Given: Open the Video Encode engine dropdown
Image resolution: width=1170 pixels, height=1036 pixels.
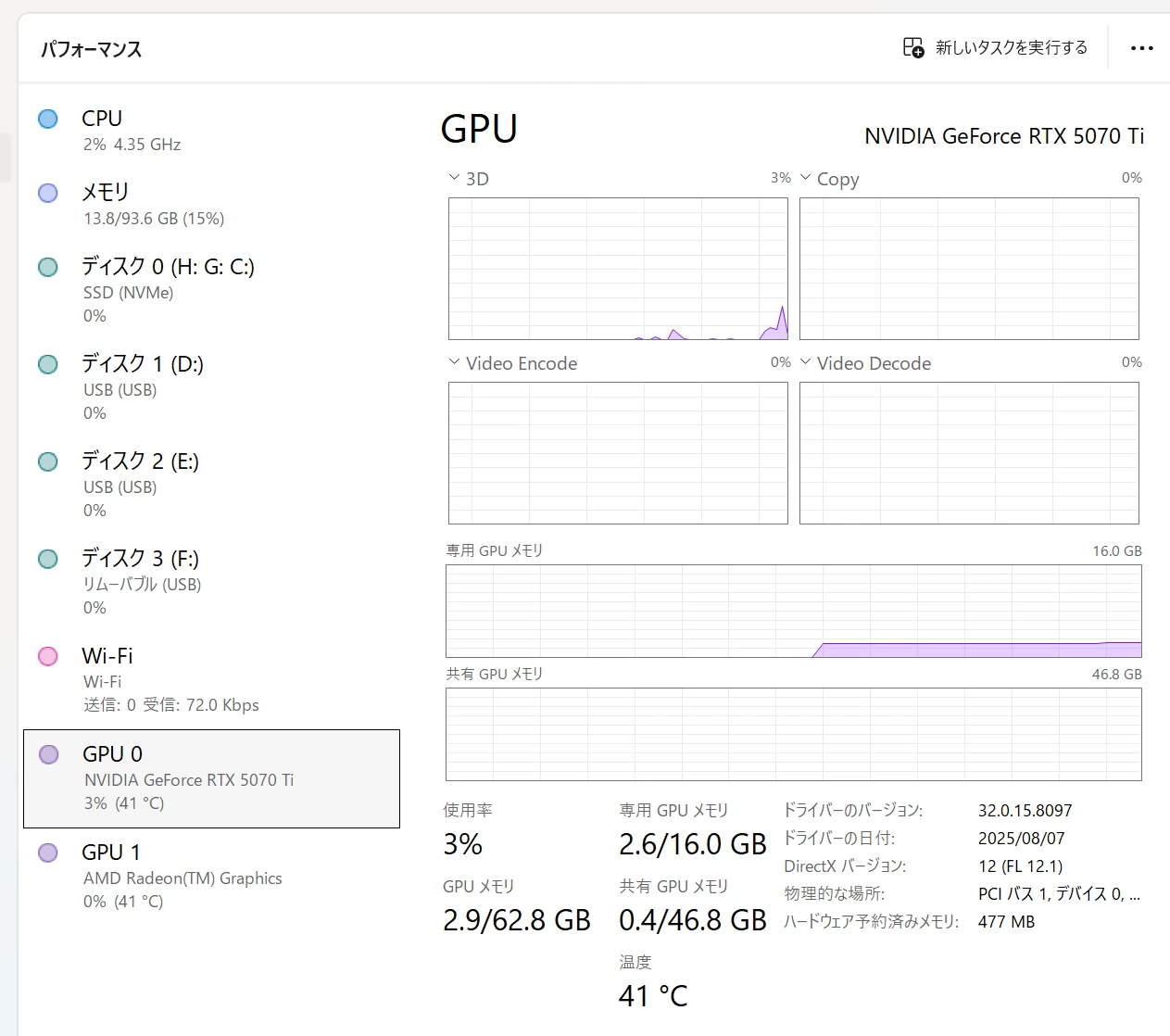Looking at the screenshot, I should (x=454, y=362).
